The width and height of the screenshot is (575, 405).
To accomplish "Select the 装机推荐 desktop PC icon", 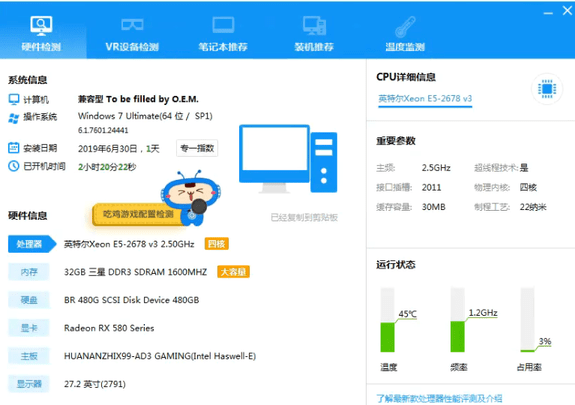I will [x=314, y=25].
